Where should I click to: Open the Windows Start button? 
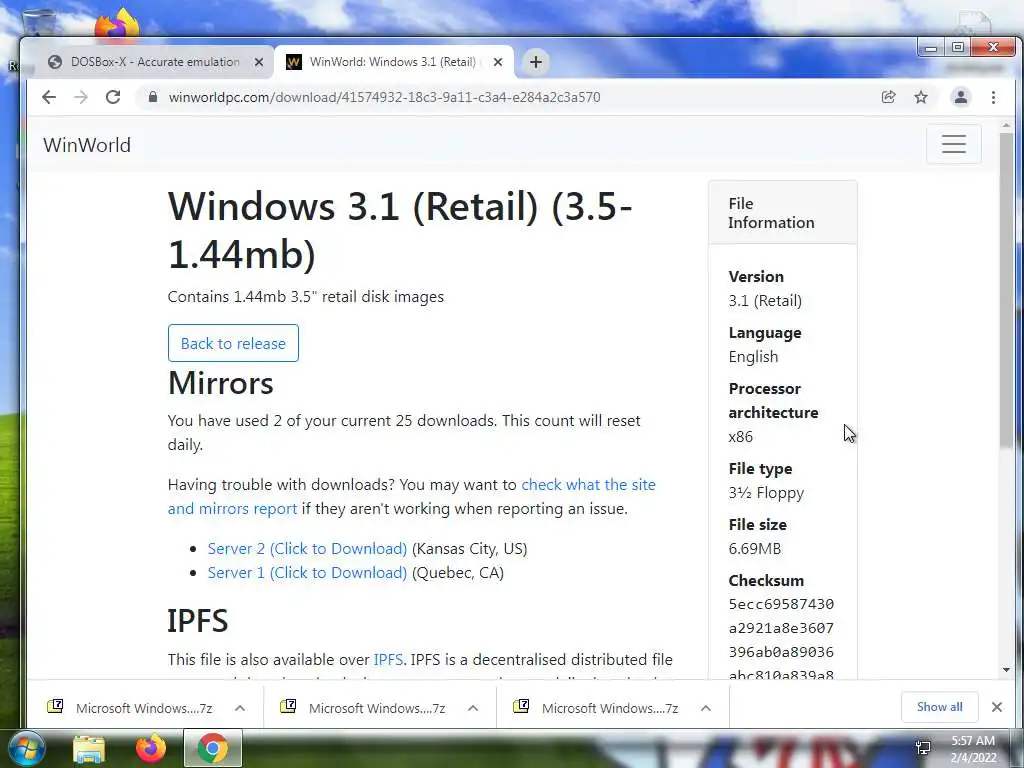click(26, 748)
